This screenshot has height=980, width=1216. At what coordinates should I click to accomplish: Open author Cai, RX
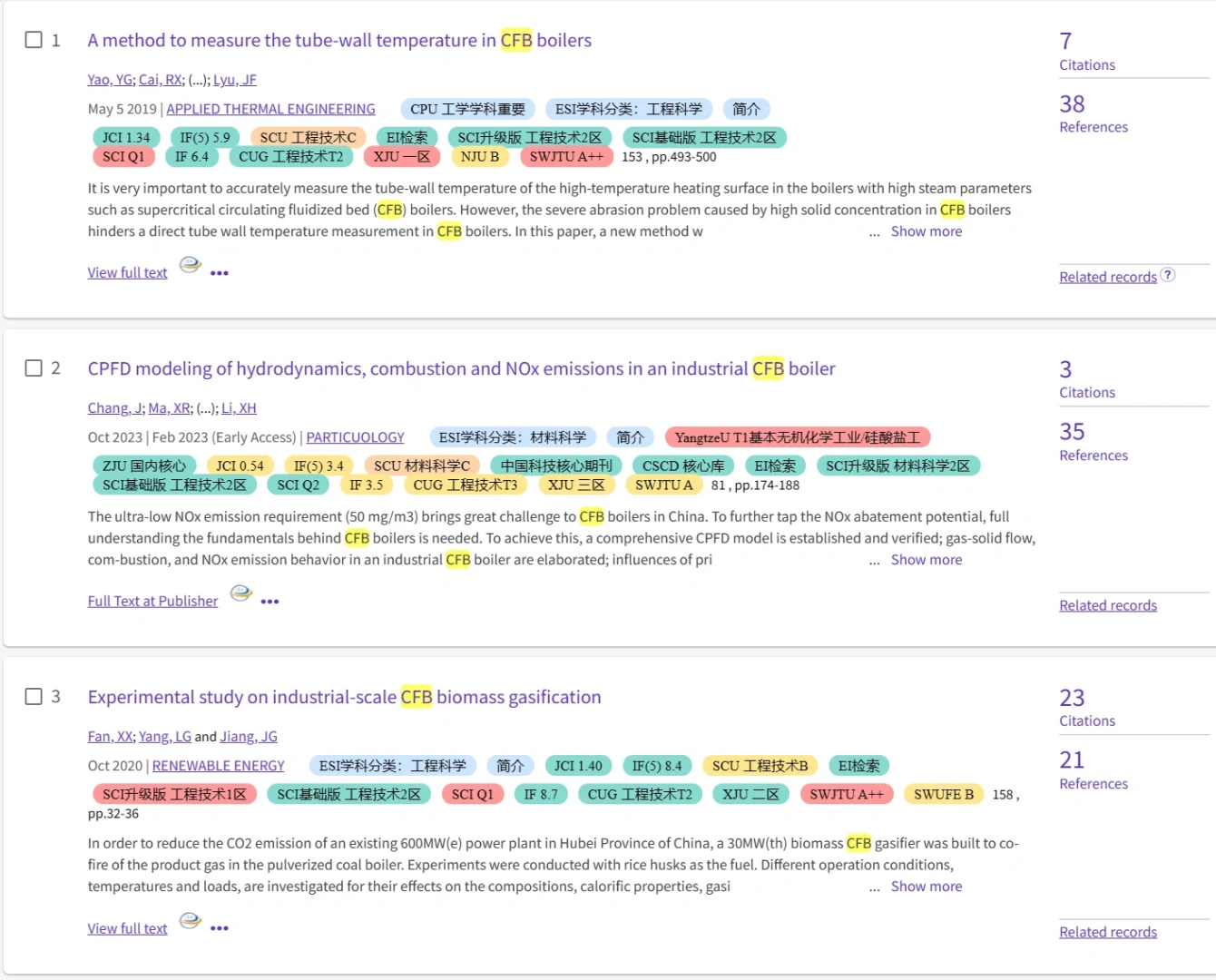click(x=161, y=80)
